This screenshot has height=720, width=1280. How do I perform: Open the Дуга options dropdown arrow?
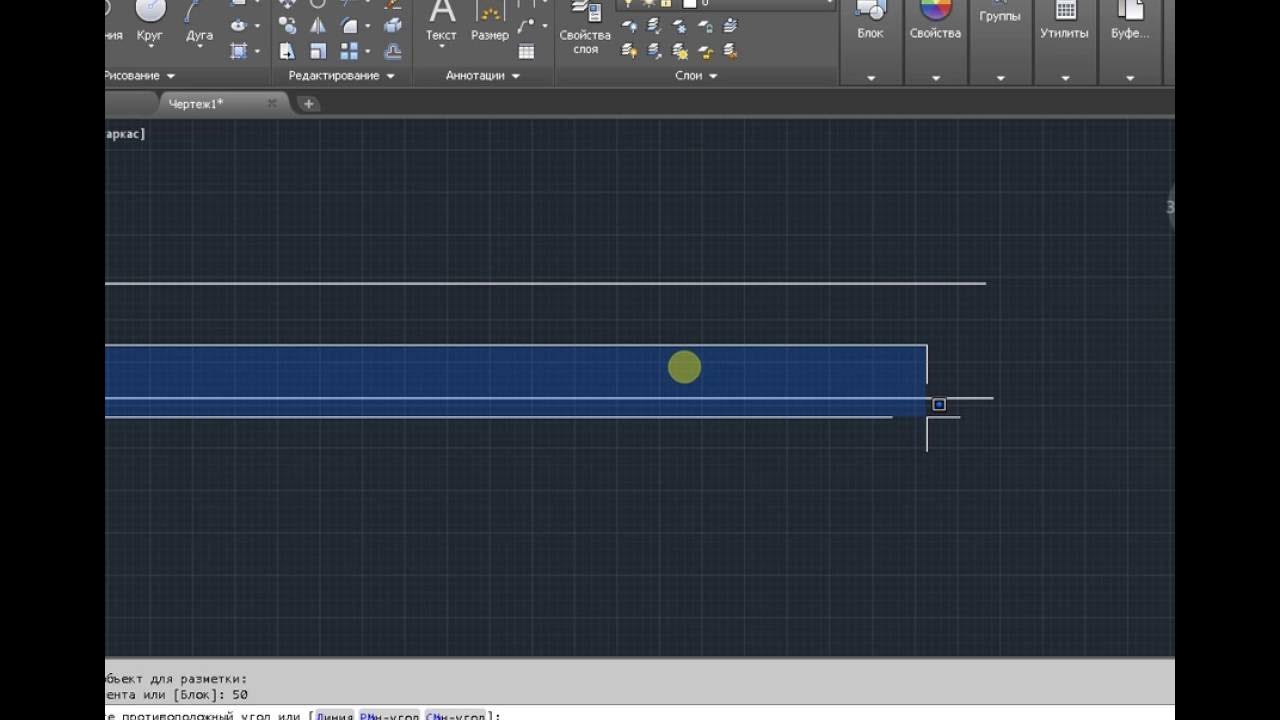pyautogui.click(x=199, y=47)
